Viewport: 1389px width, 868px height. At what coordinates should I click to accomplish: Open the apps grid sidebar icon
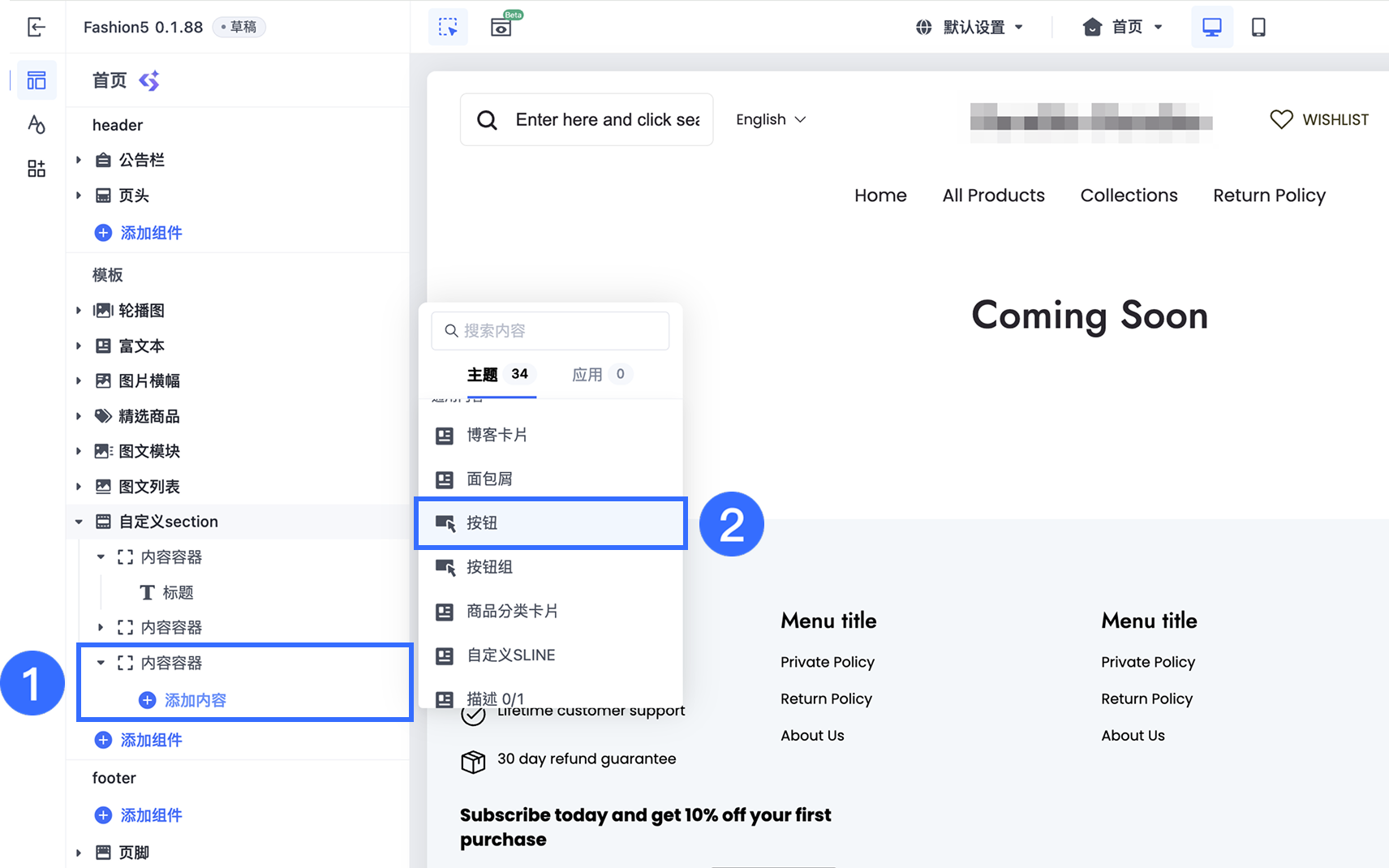tap(37, 168)
